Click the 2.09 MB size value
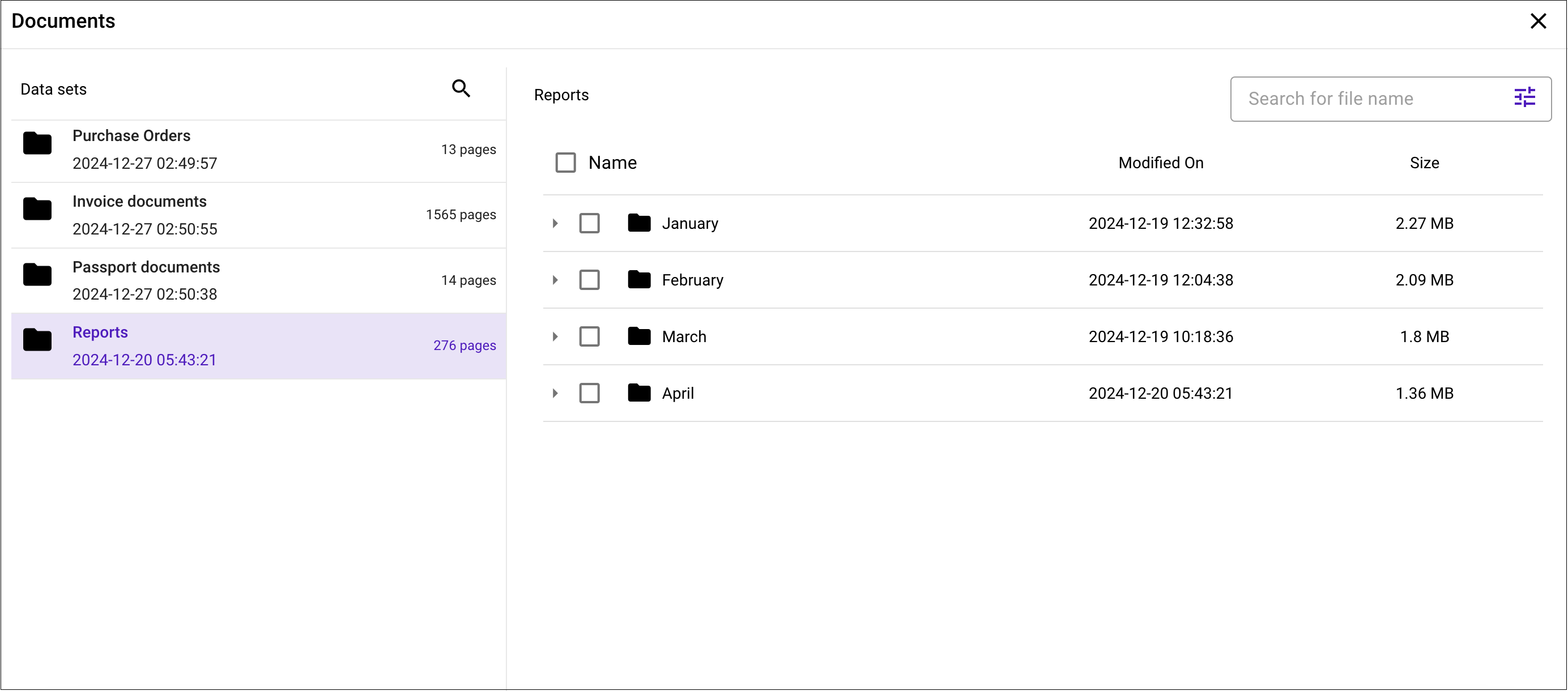The width and height of the screenshot is (1568, 691). [1424, 280]
